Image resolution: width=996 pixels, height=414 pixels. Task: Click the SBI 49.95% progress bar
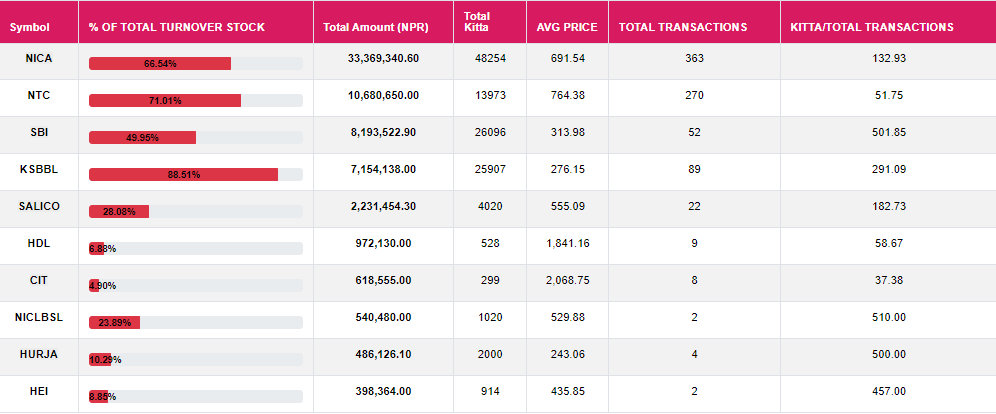point(196,137)
